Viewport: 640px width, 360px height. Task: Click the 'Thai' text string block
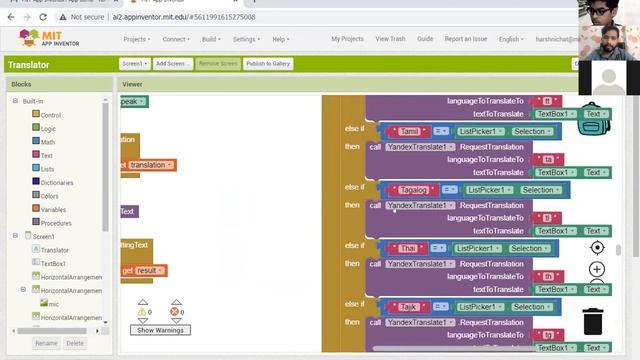(407, 248)
